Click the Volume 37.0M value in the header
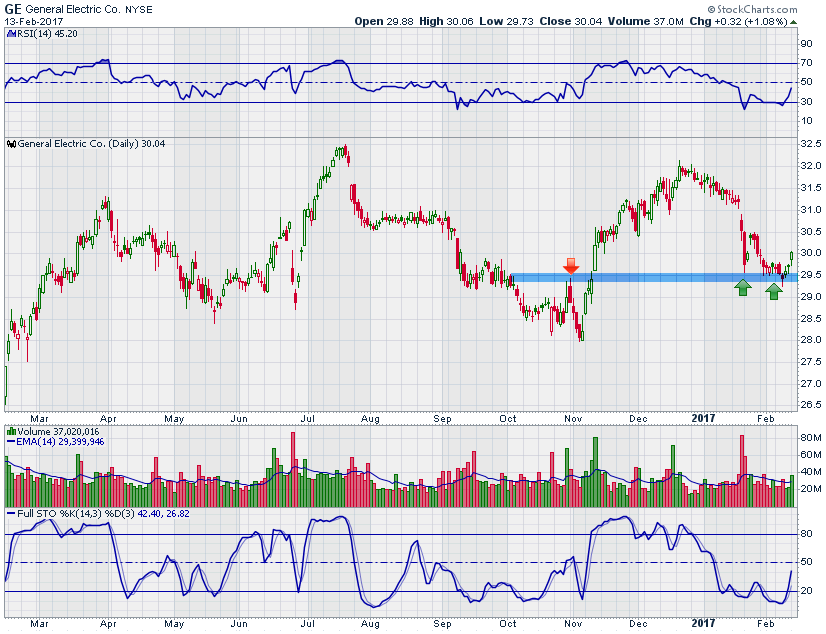The image size is (826, 634). click(646, 22)
